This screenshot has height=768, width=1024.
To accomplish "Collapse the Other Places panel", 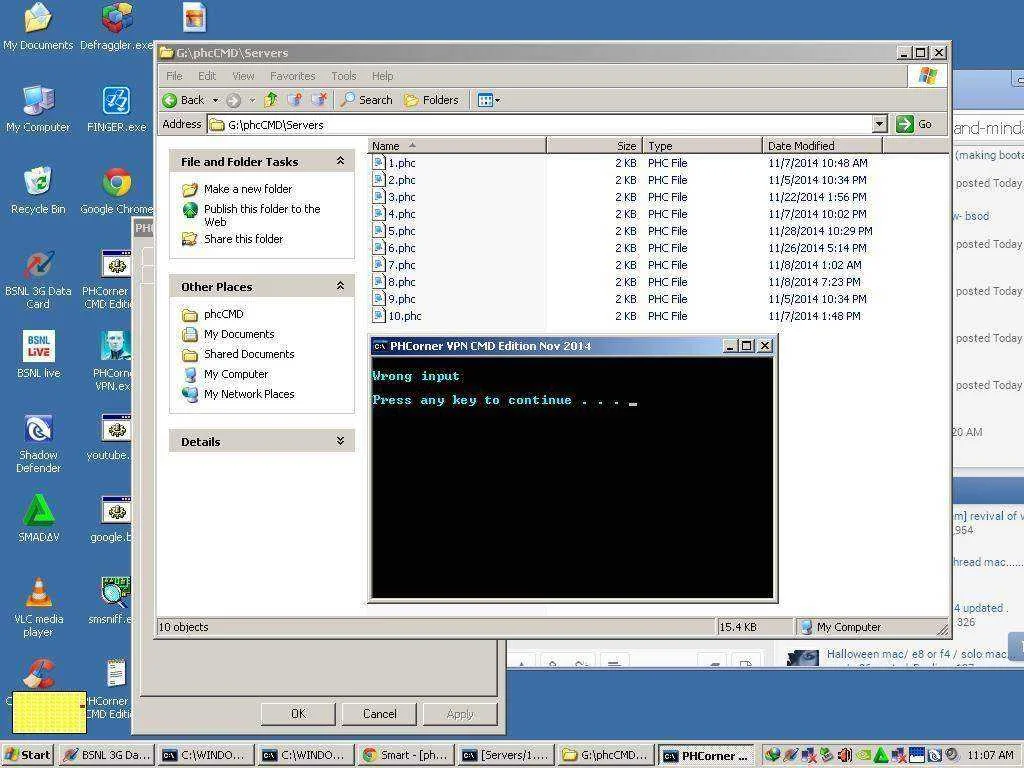I will (x=340, y=286).
